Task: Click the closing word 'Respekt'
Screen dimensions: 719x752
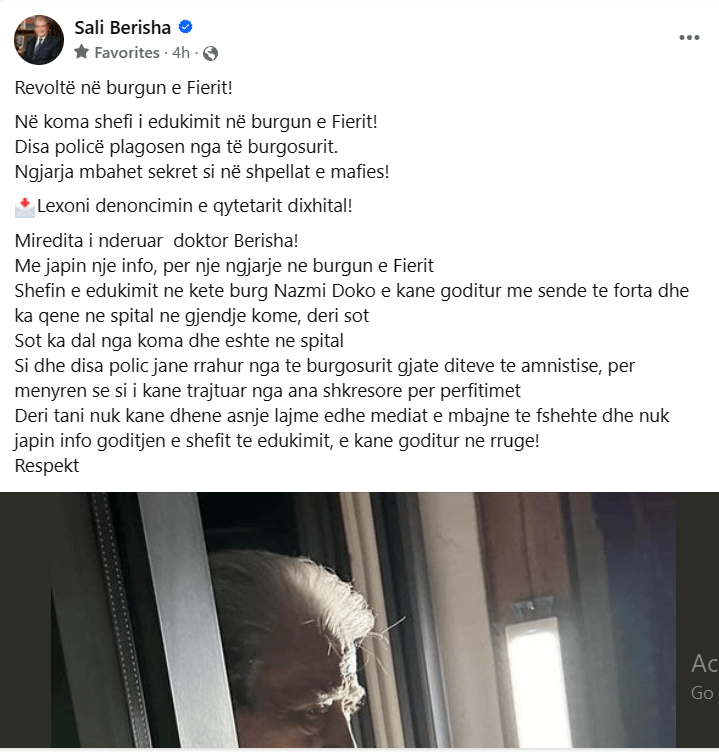Action: 47,466
